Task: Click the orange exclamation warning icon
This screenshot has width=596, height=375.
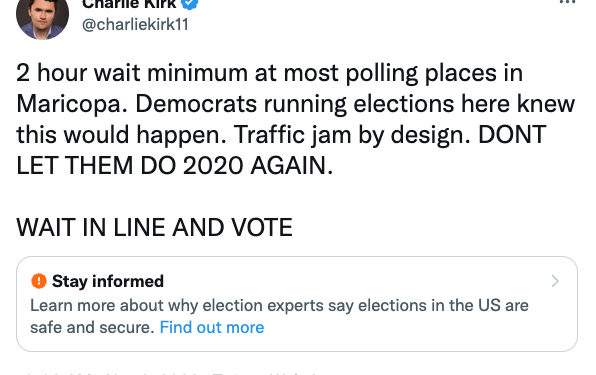Action: point(39,281)
